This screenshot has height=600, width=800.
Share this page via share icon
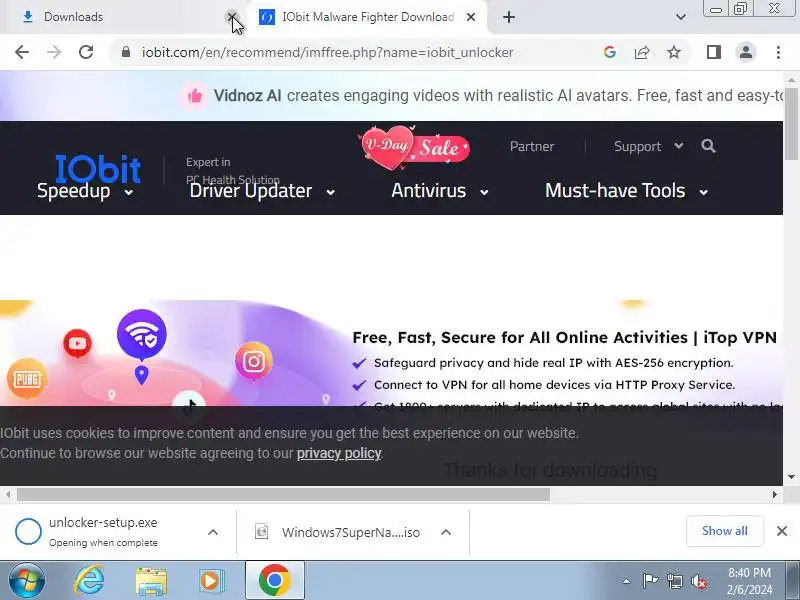pyautogui.click(x=642, y=52)
